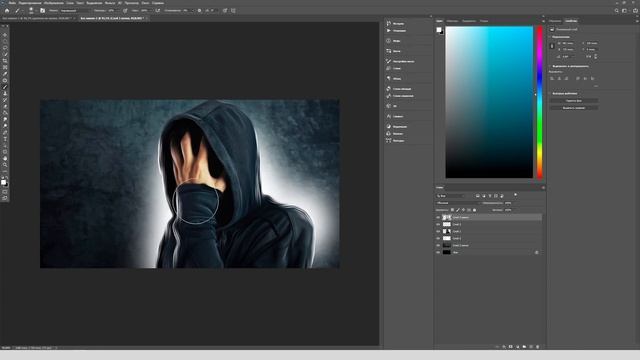
Task: Switch to the first document tab
Action: click(x=37, y=18)
